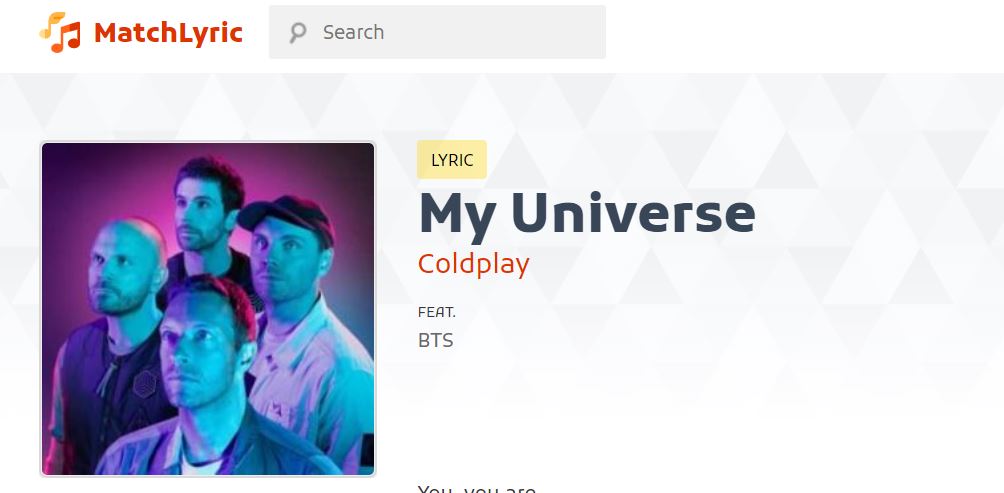The height and width of the screenshot is (493, 1004).
Task: Click the MatchLyric music note logo icon
Action: (60, 32)
